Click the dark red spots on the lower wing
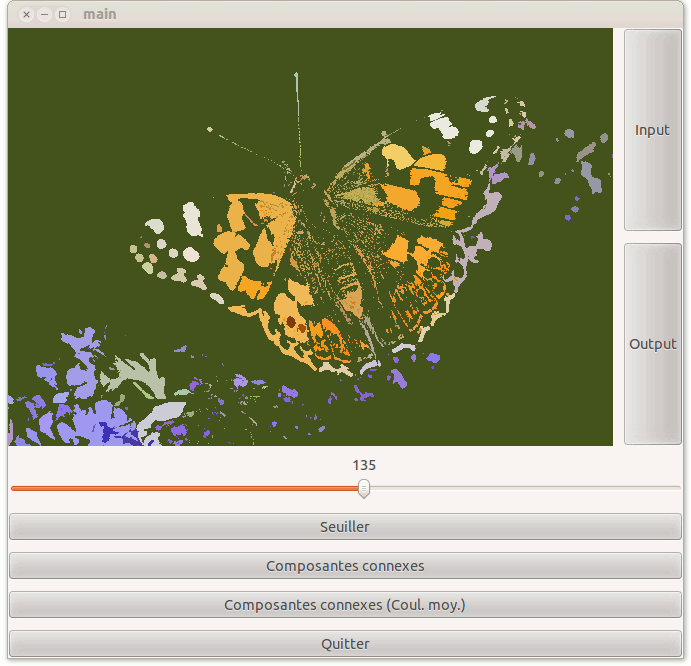Viewport: 691px width, 666px height. coord(293,322)
